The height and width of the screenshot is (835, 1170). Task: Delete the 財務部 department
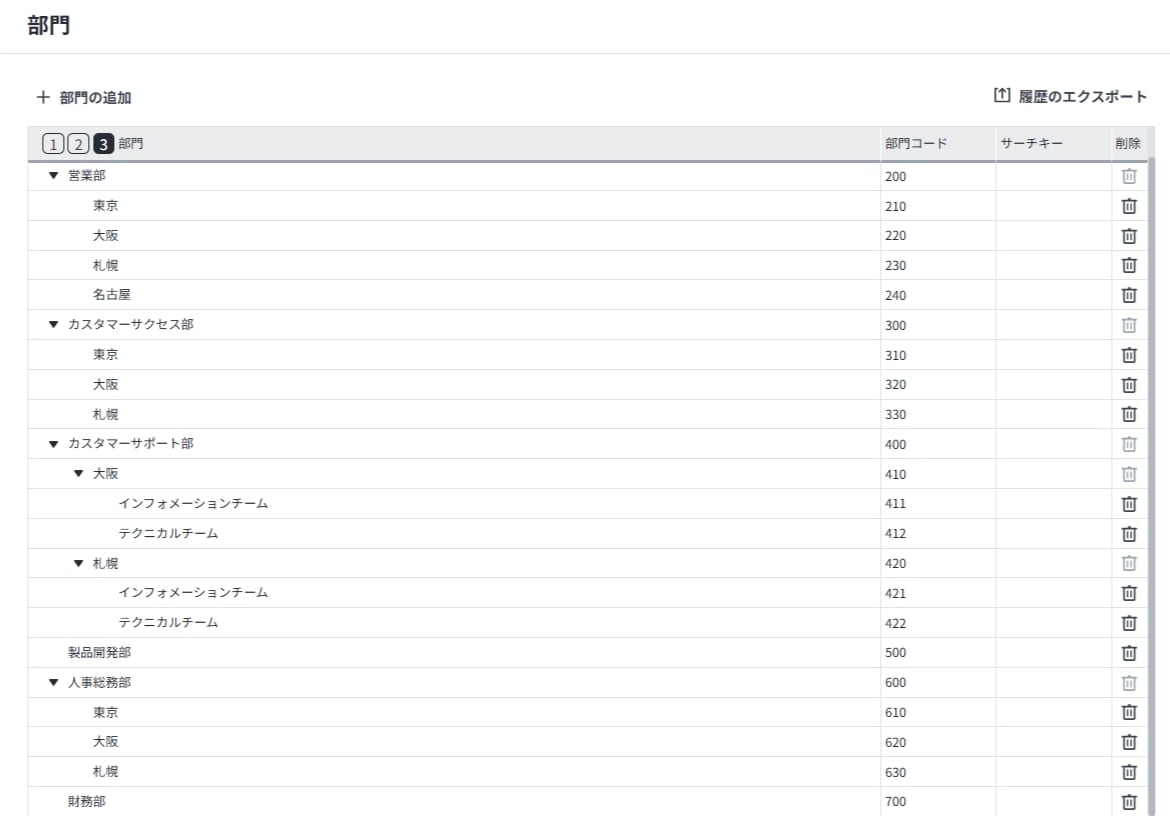pos(1129,802)
